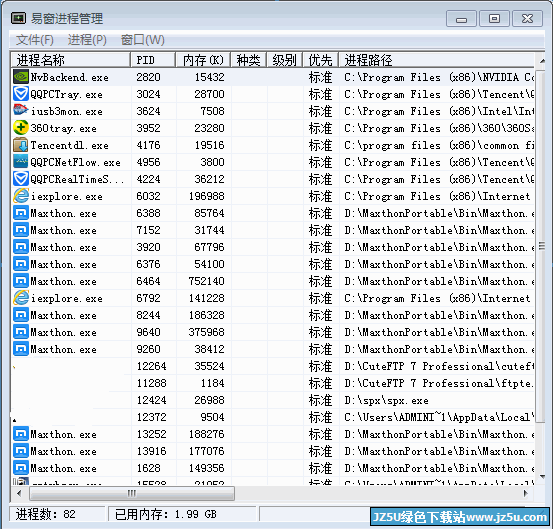The width and height of the screenshot is (553, 529).
Task: Click Maxthon icon in PID 13252 row
Action: tap(21, 434)
